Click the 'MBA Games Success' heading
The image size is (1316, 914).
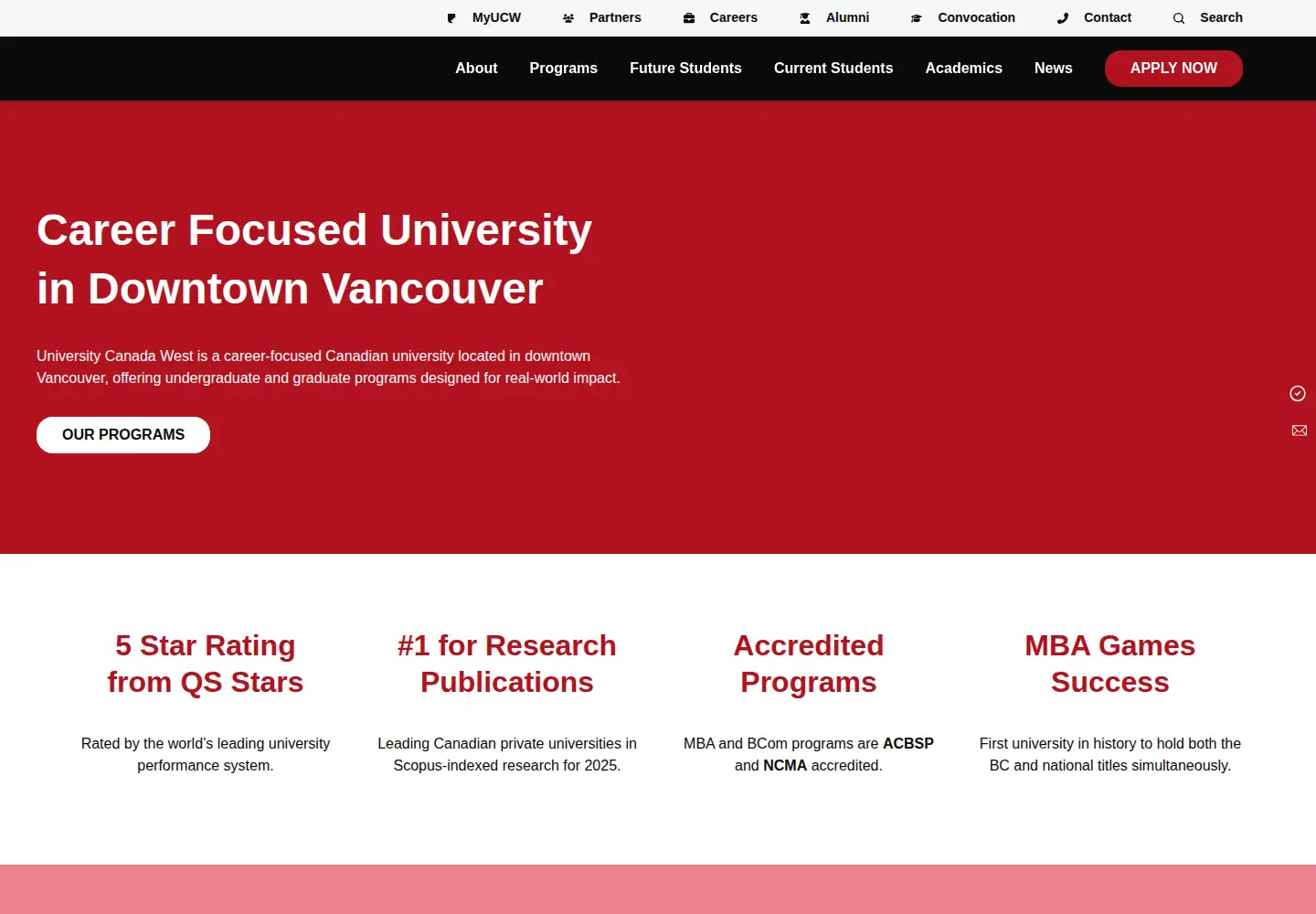coord(1110,664)
